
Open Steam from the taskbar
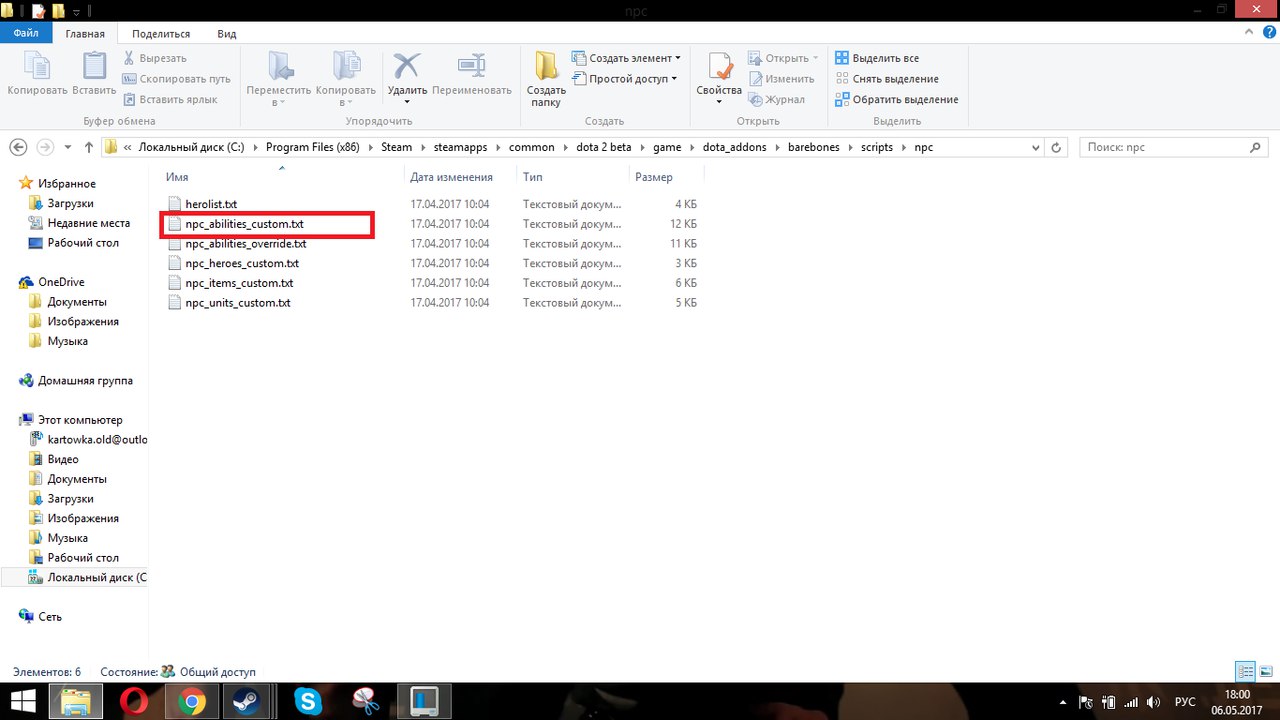(x=243, y=701)
